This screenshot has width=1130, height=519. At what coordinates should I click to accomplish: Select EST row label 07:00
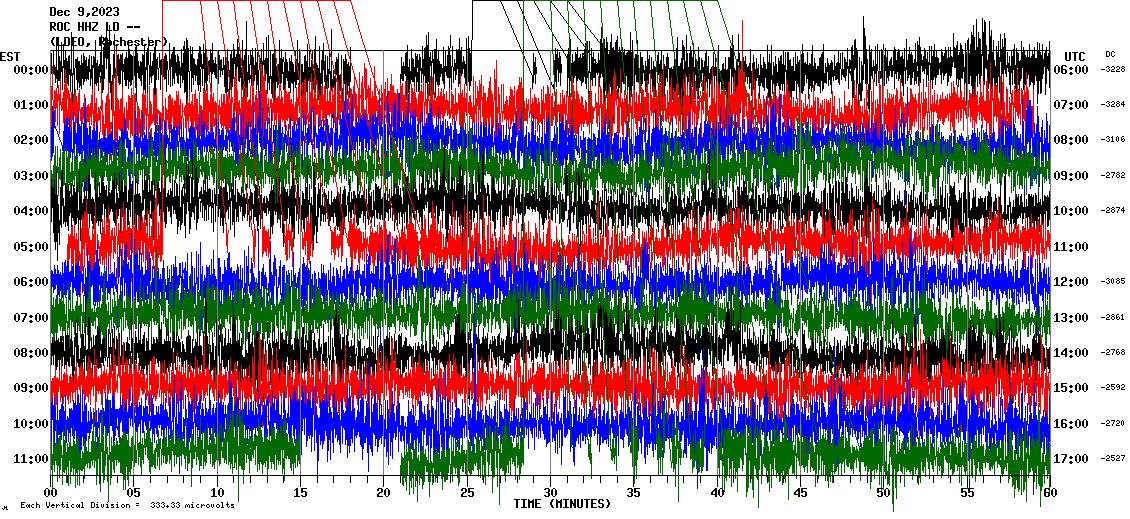(30, 317)
